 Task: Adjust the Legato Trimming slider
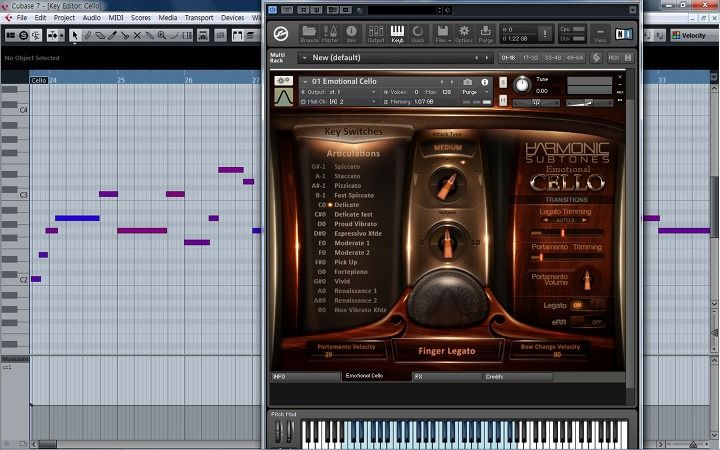pyautogui.click(x=566, y=233)
